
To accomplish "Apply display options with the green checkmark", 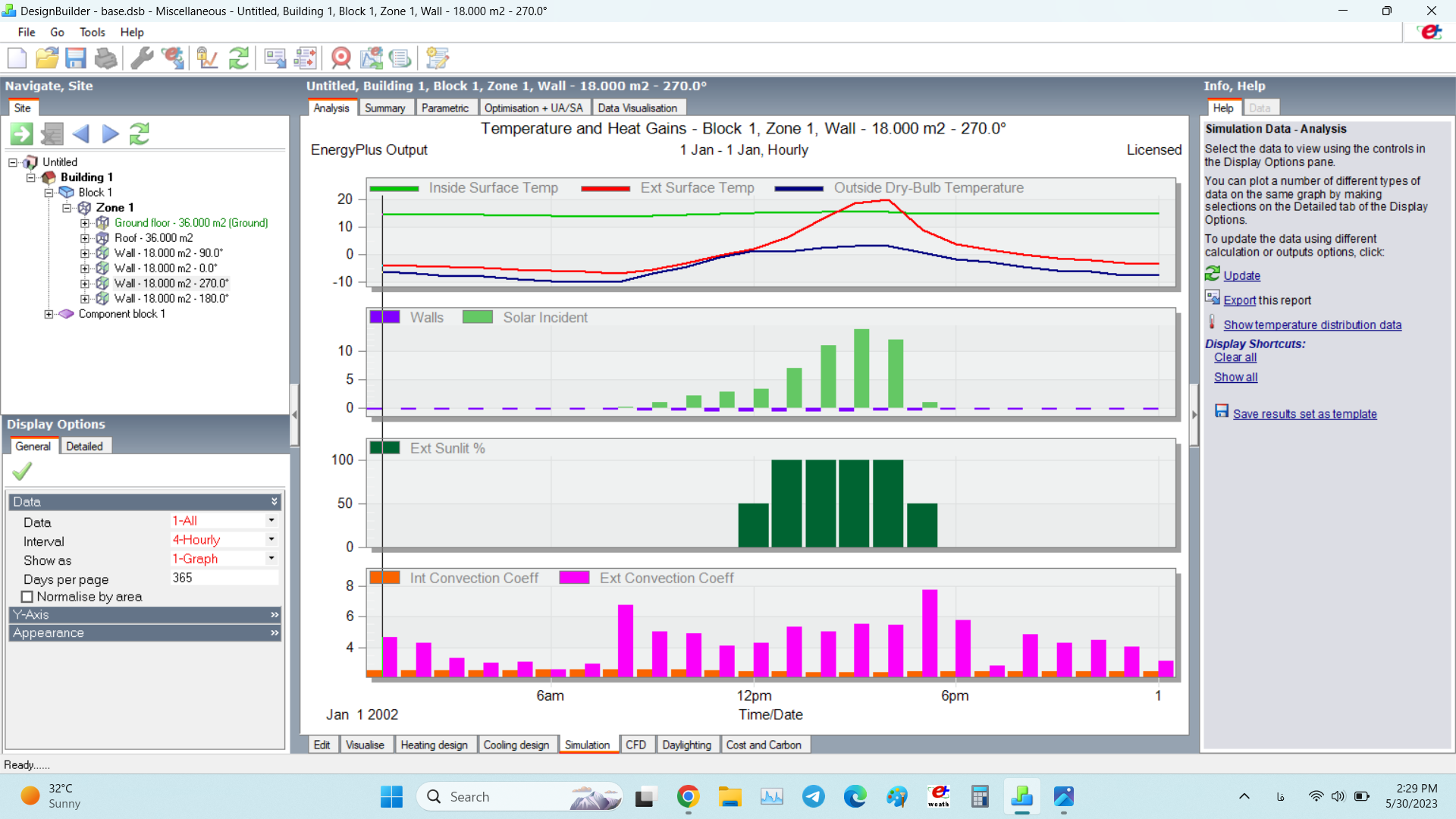I will coord(22,472).
